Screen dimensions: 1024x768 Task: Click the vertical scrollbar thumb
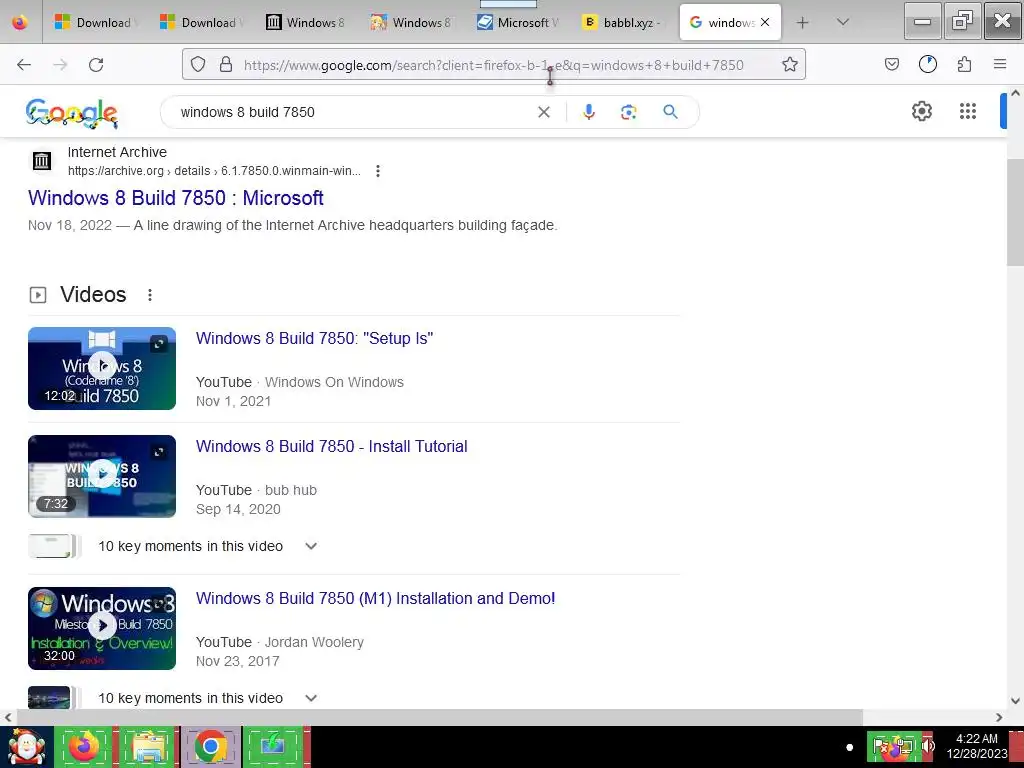(1015, 212)
